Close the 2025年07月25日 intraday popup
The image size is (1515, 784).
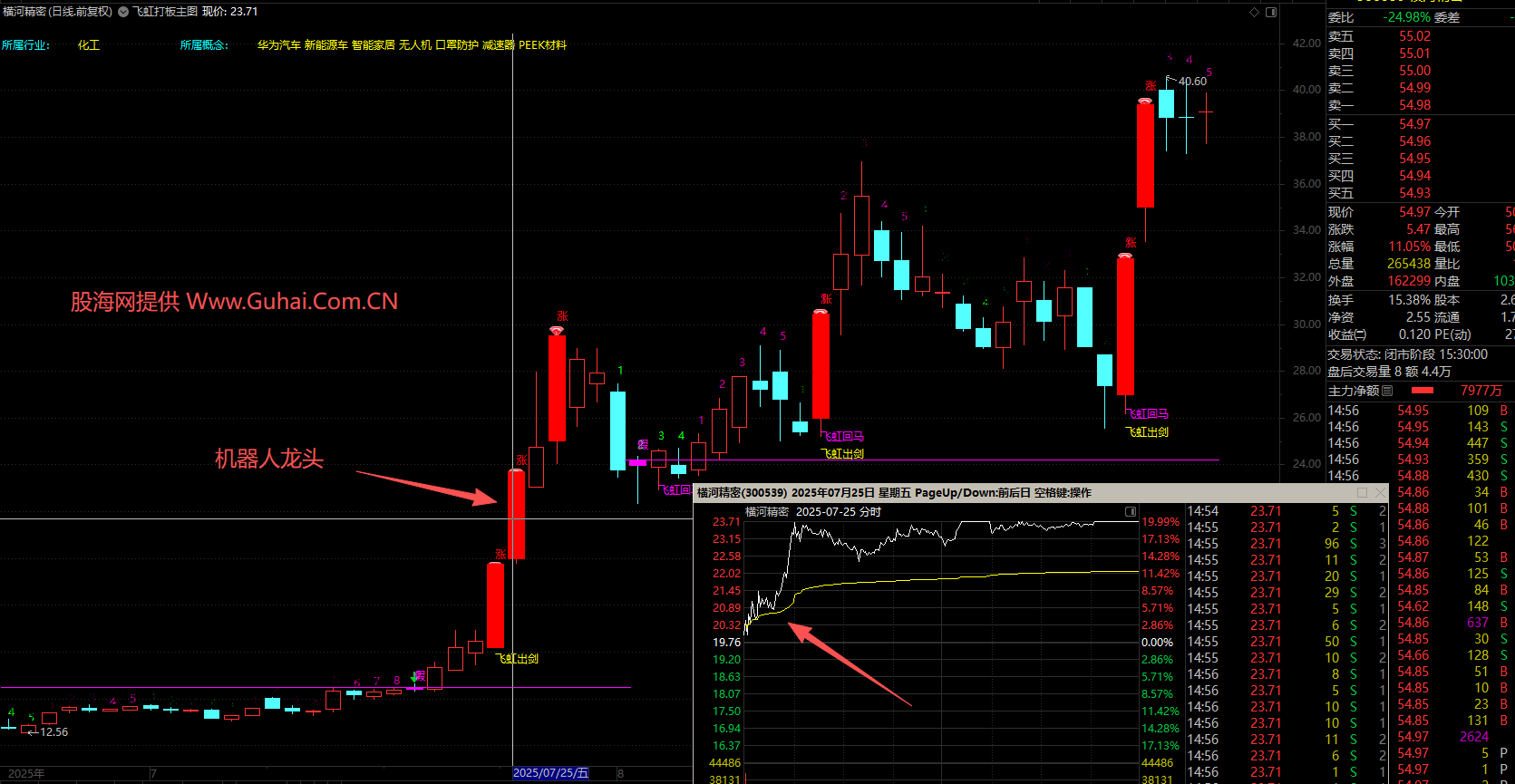(1380, 492)
